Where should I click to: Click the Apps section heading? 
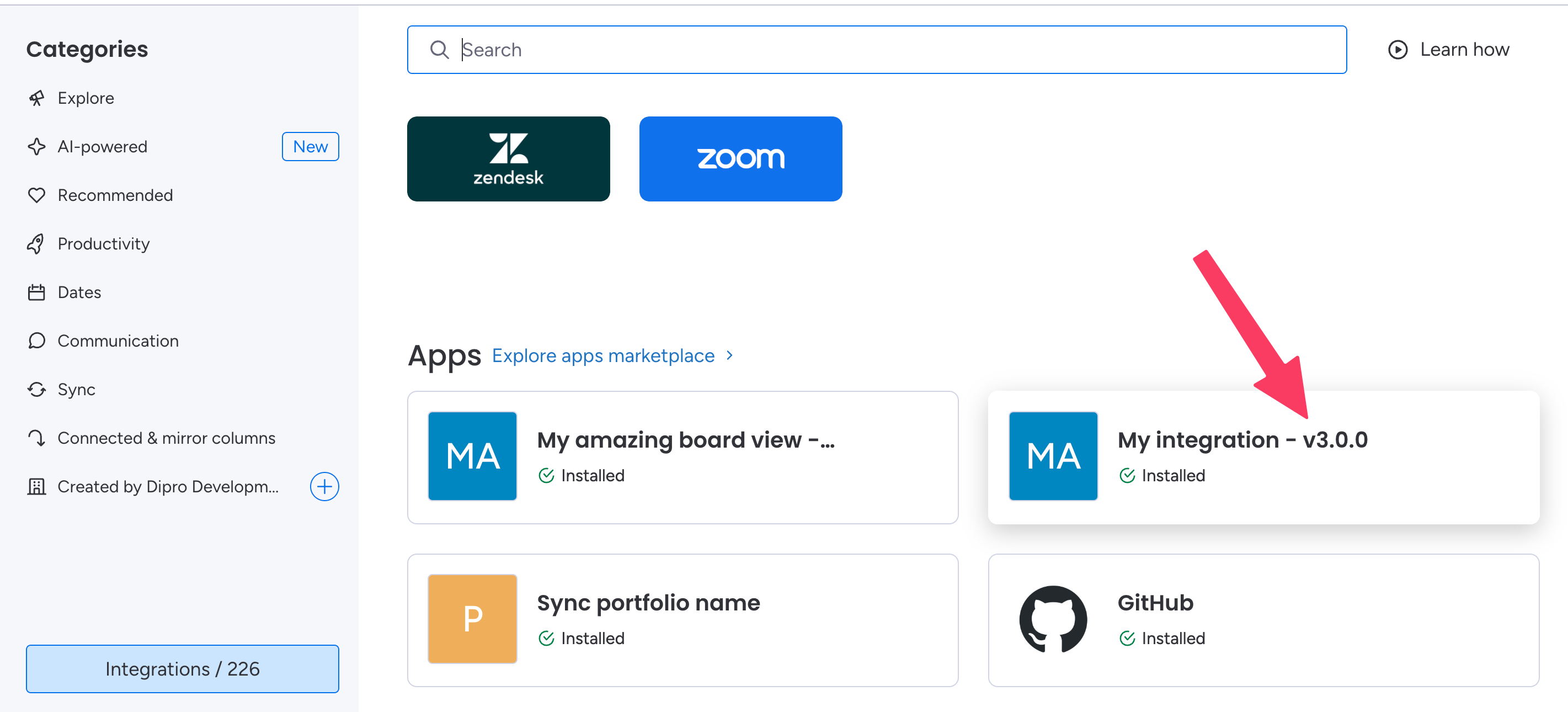[444, 357]
